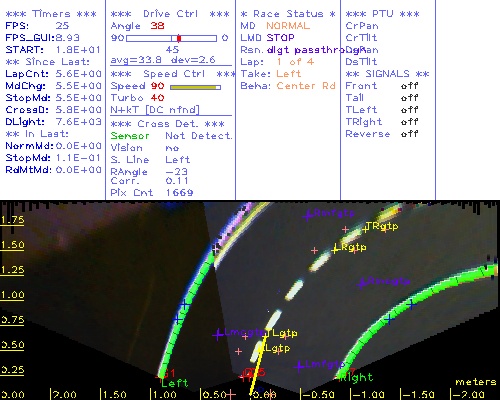Click the Race Status panel header
The width and height of the screenshot is (500, 400).
pos(288,14)
